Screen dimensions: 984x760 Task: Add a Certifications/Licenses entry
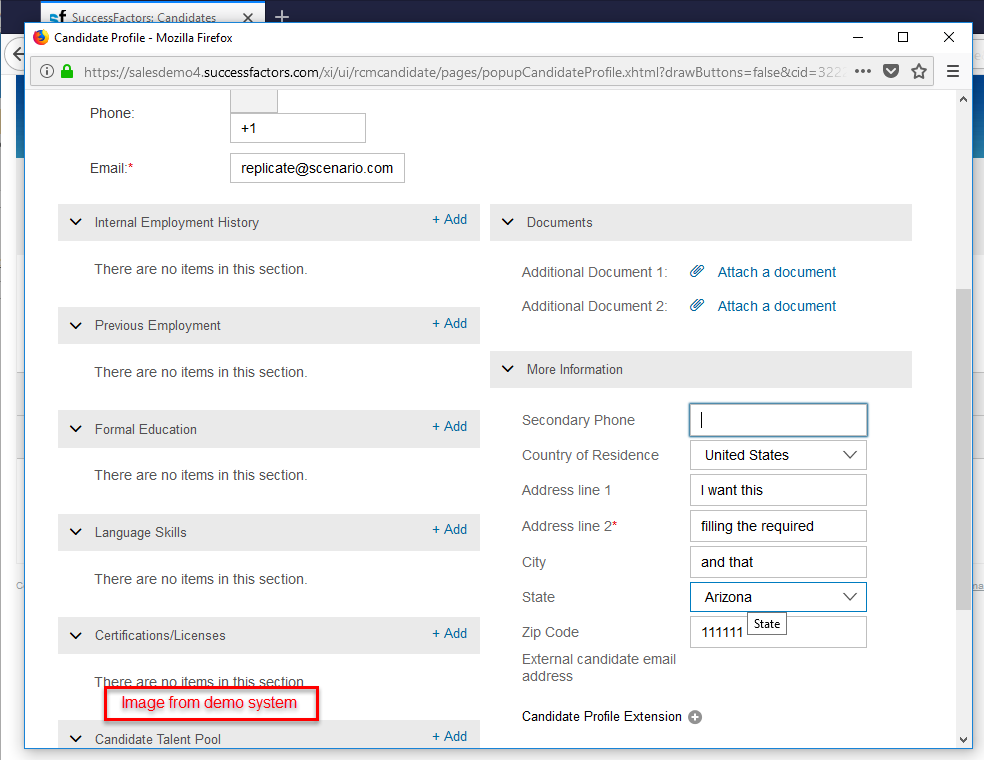point(449,633)
